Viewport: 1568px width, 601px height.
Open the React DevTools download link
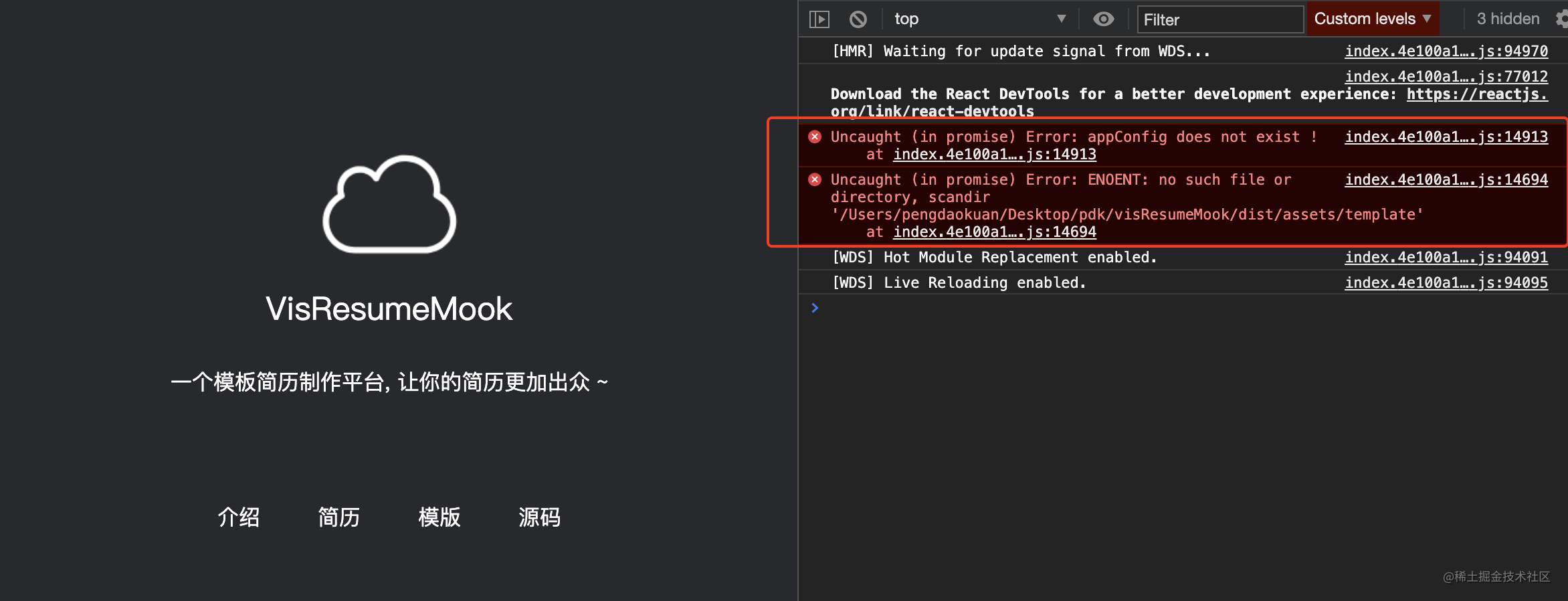[x=1476, y=94]
